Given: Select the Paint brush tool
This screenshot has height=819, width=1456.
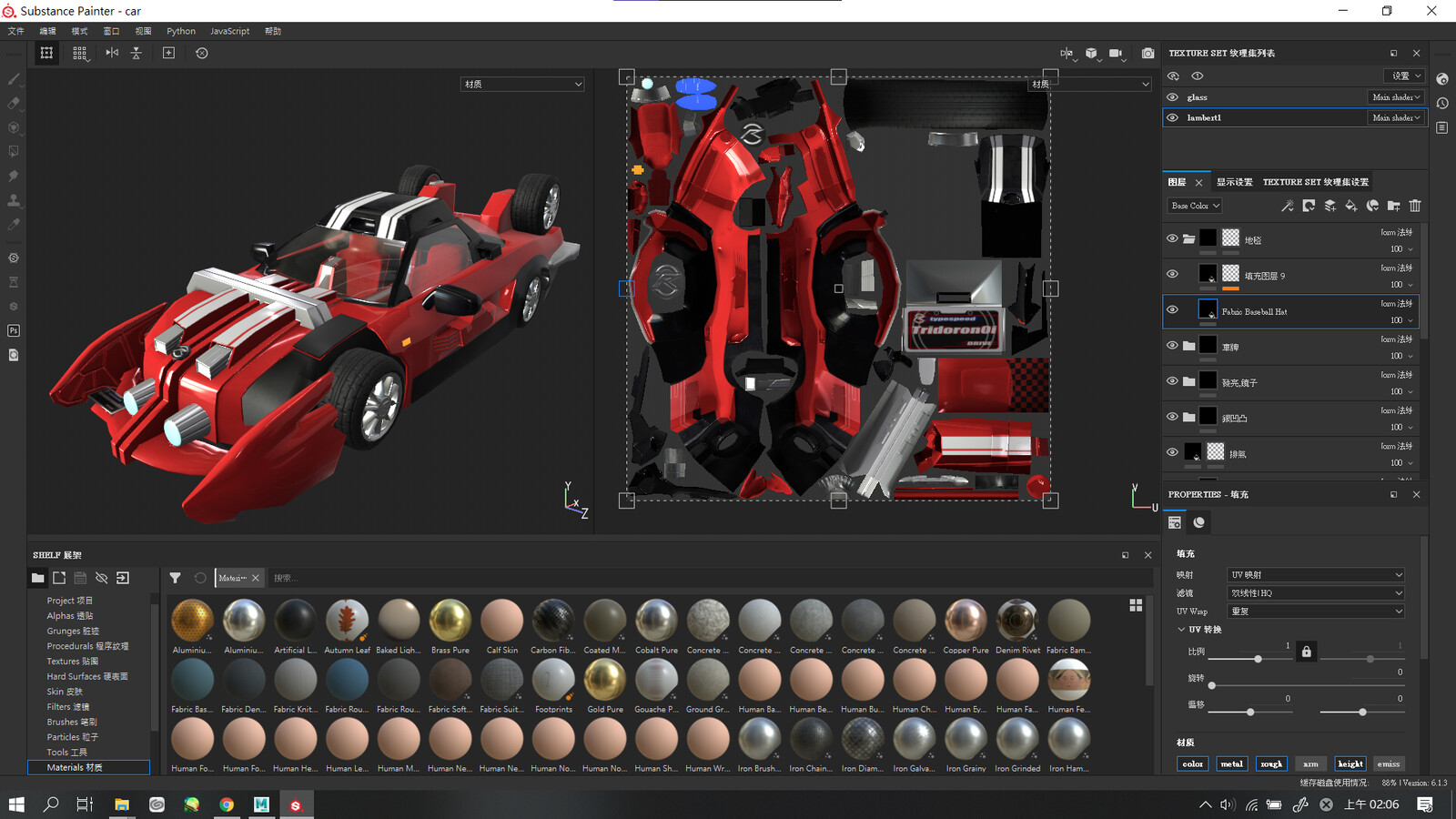Looking at the screenshot, I should (14, 79).
